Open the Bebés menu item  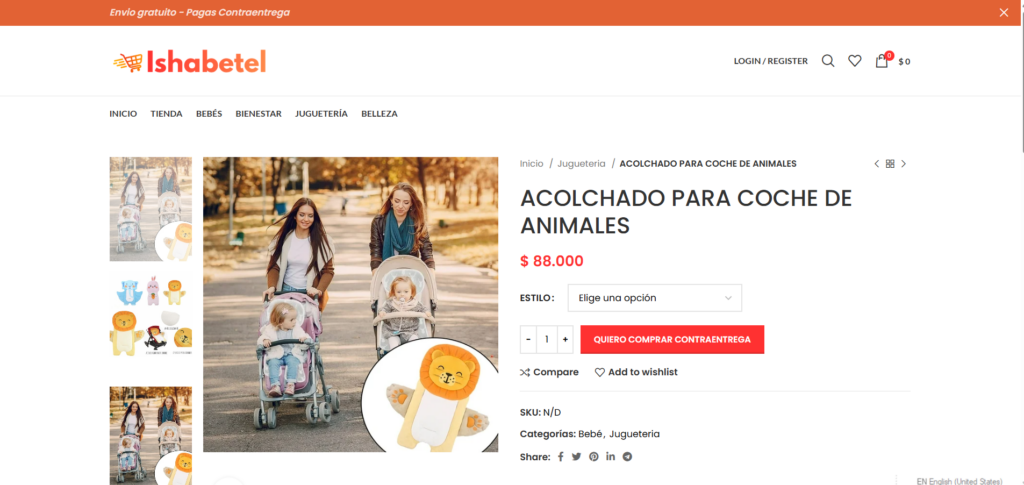(209, 114)
